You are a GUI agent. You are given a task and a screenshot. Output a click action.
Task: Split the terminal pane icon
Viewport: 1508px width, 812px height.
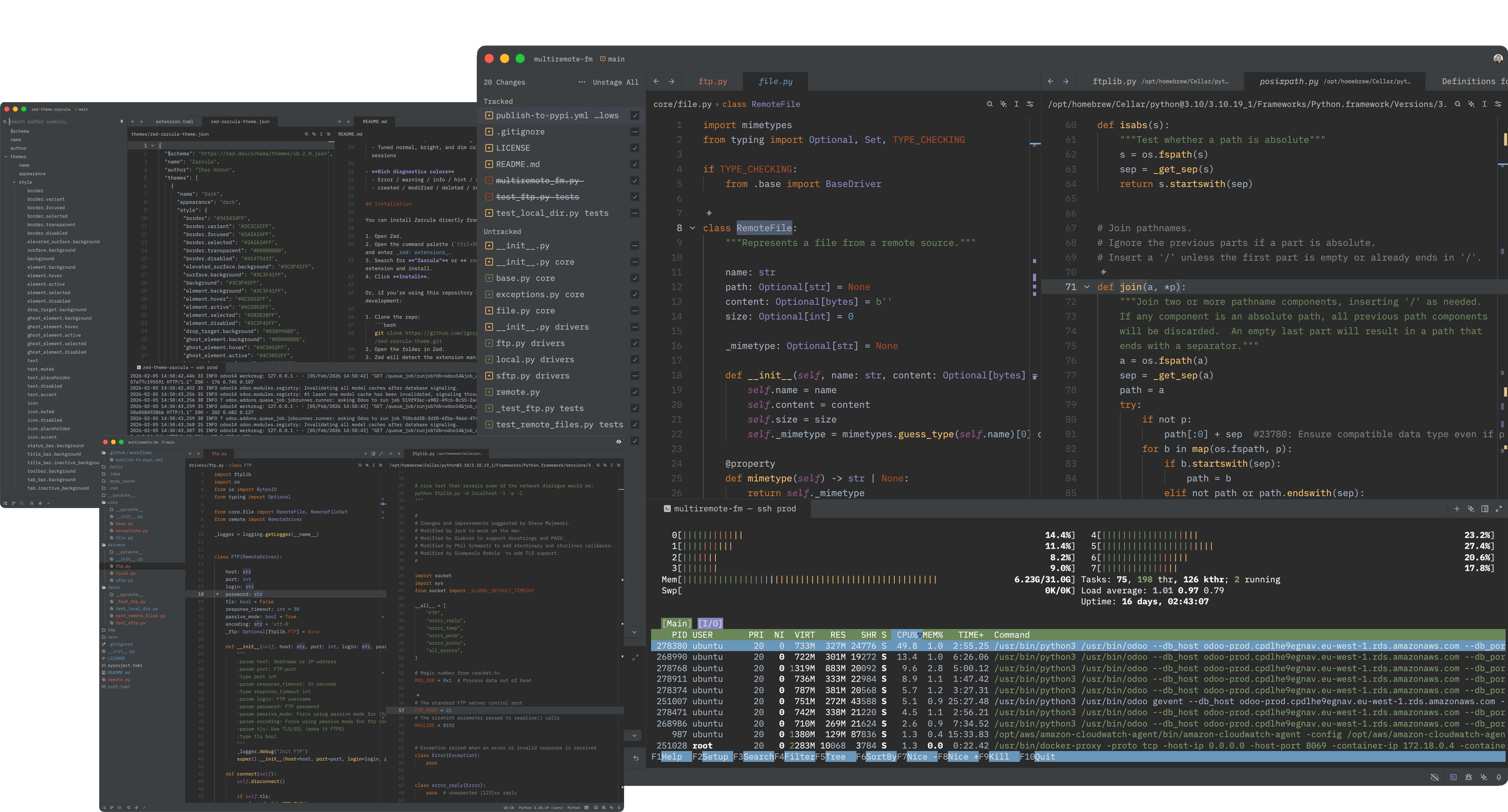[1485, 509]
